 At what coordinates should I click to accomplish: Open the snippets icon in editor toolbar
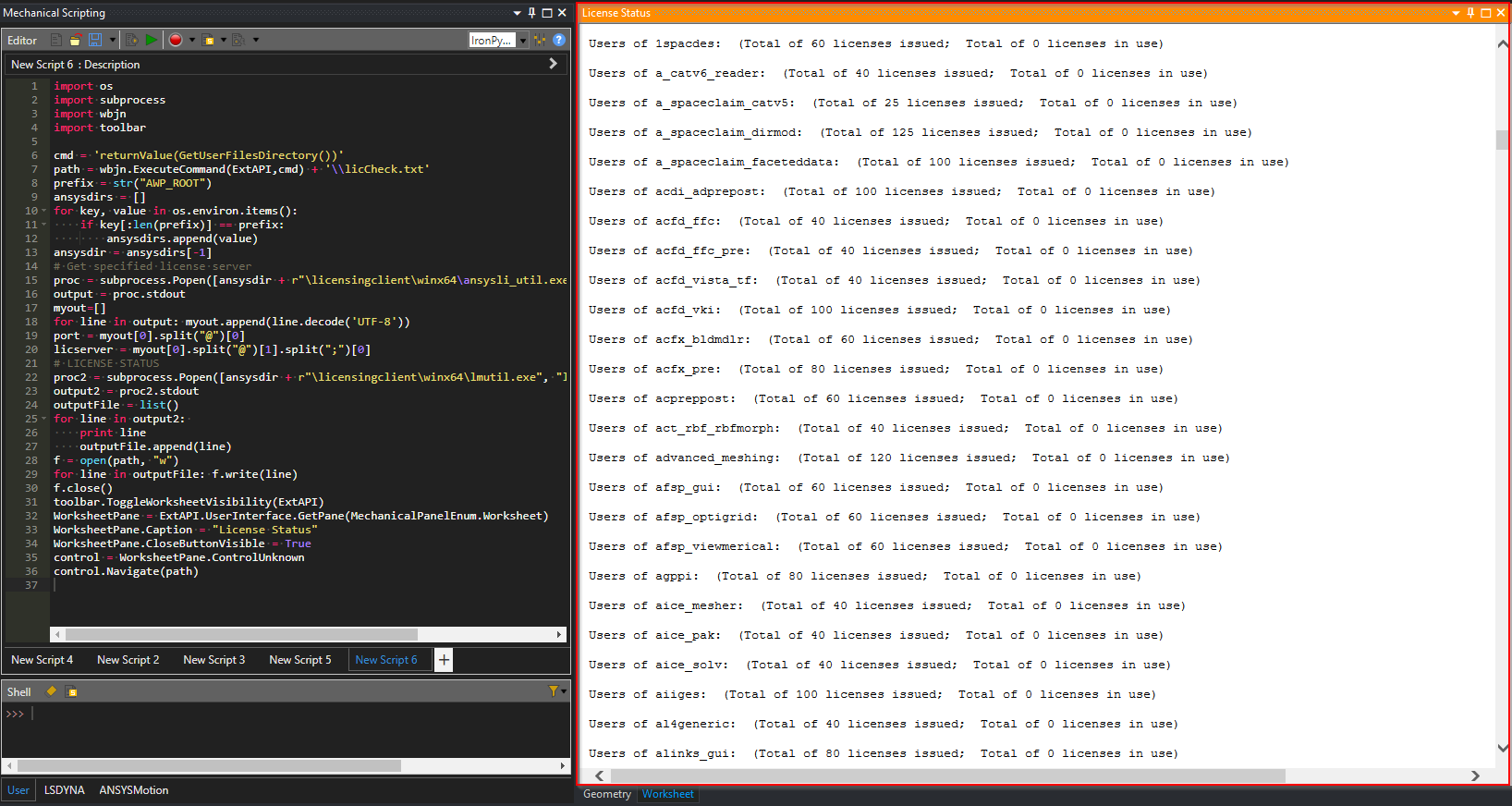tap(209, 40)
